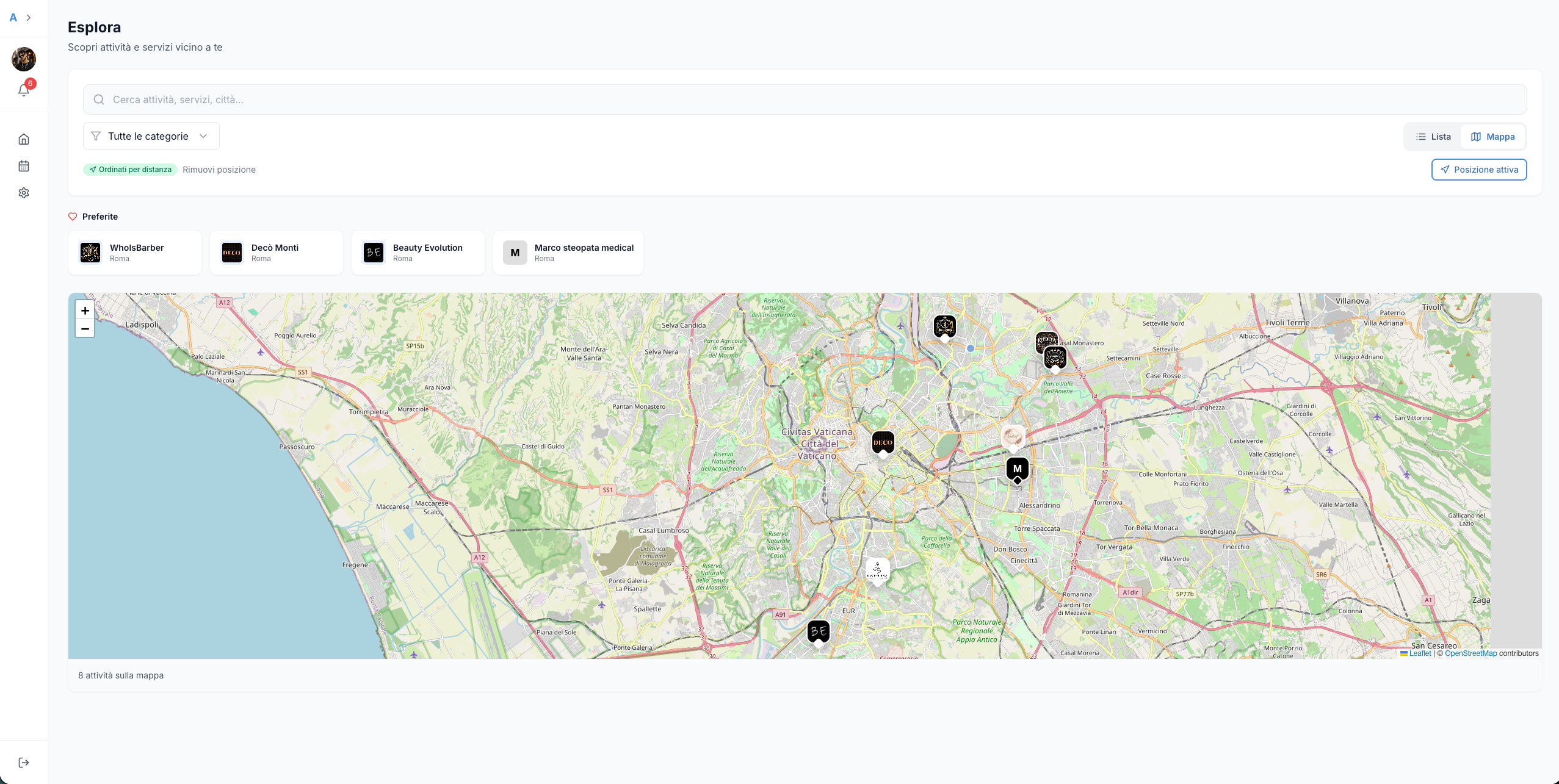Viewport: 1559px width, 784px height.
Task: Log out using the bottom sidebar icon
Action: click(x=24, y=761)
